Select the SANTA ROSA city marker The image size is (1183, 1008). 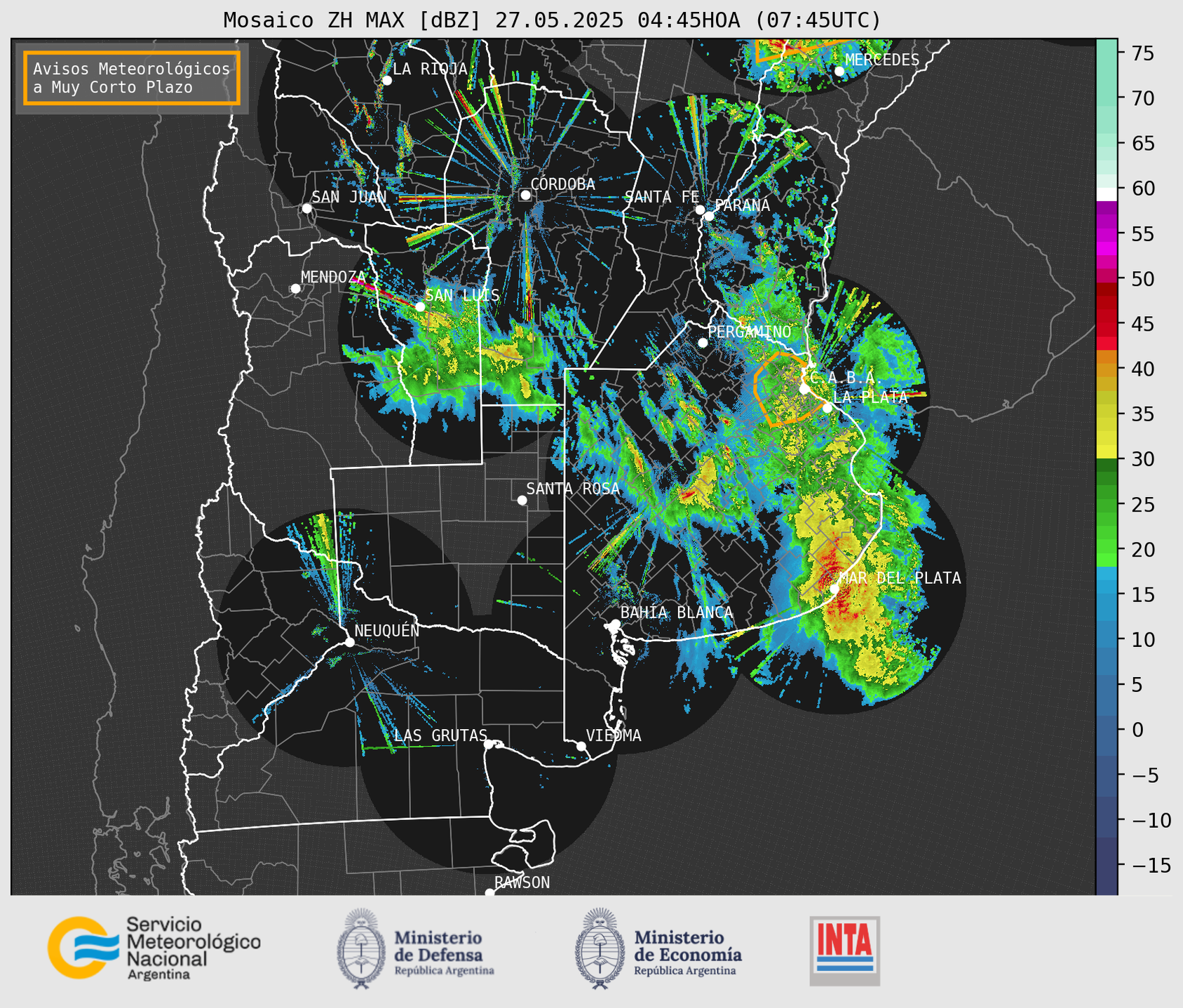[522, 500]
